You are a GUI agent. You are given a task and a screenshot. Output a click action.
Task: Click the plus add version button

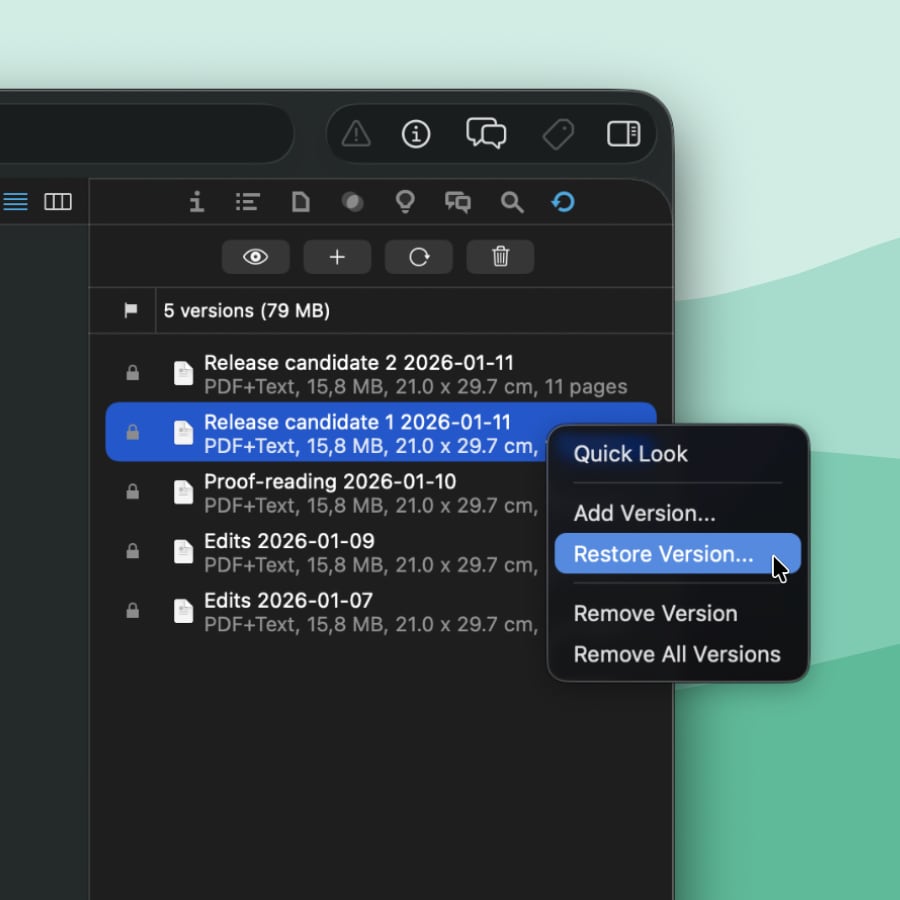[x=337, y=257]
